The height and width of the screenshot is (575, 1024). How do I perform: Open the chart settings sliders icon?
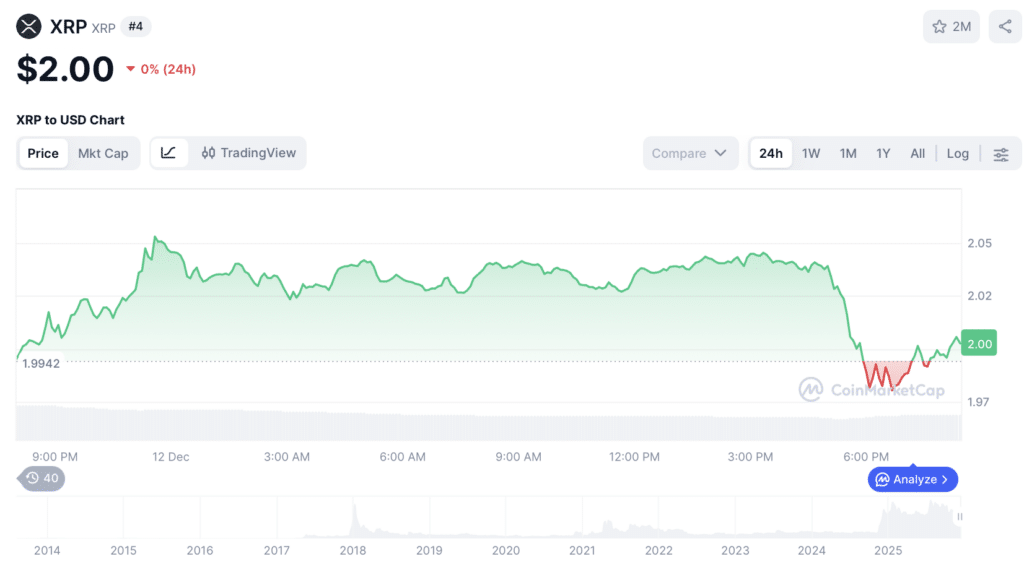tap(1000, 154)
